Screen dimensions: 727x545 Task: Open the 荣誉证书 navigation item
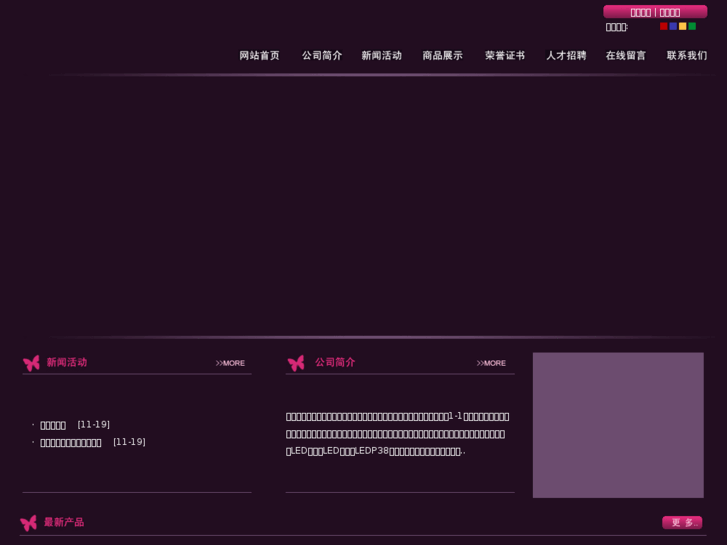point(505,56)
